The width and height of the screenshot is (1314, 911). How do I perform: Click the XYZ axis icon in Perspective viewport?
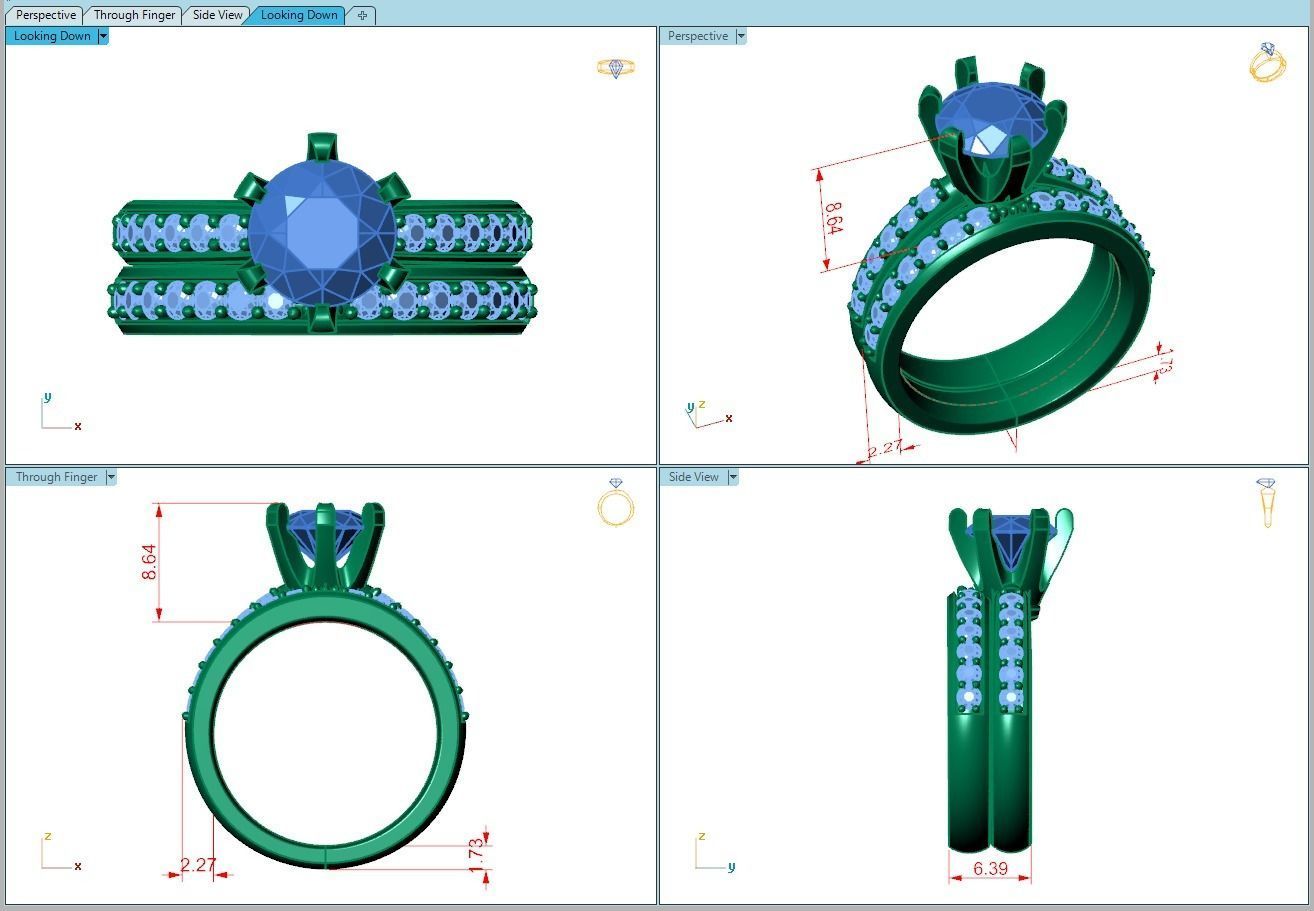[x=710, y=413]
